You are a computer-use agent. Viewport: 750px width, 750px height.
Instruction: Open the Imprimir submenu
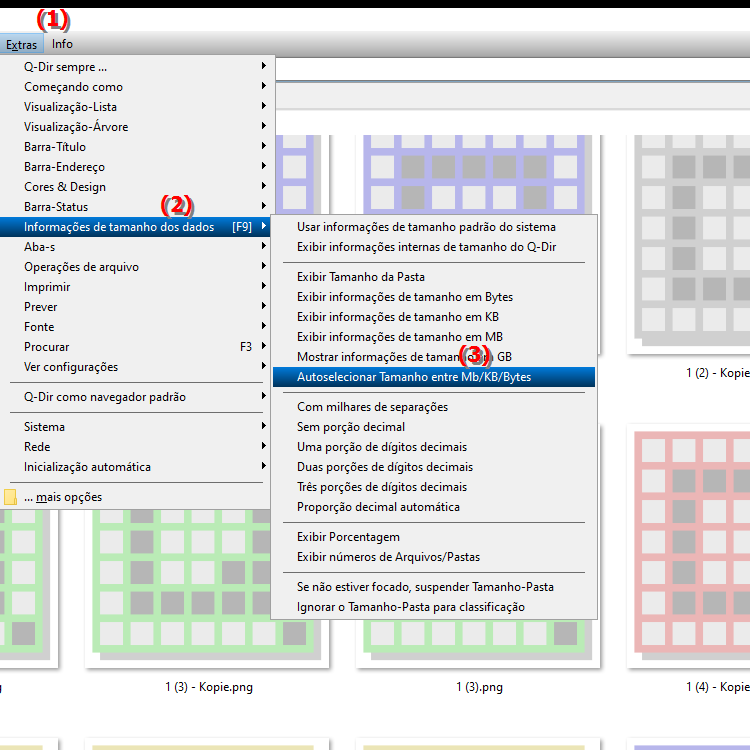pyautogui.click(x=136, y=287)
